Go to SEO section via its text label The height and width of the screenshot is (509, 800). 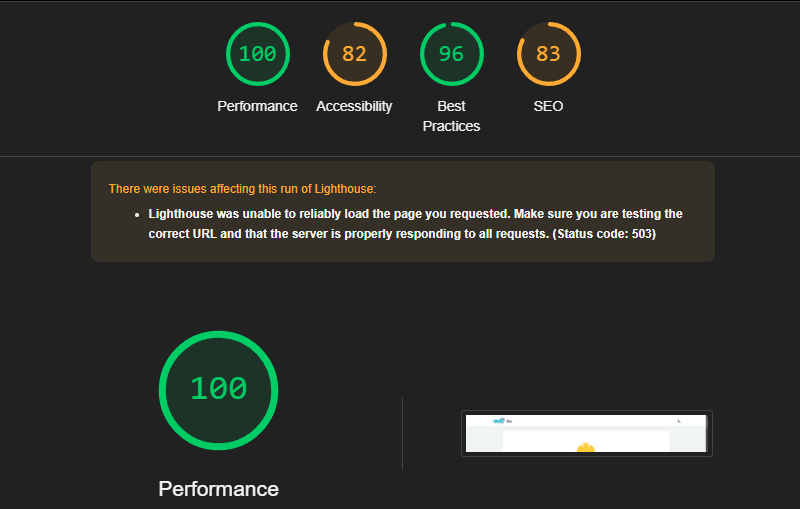click(548, 106)
